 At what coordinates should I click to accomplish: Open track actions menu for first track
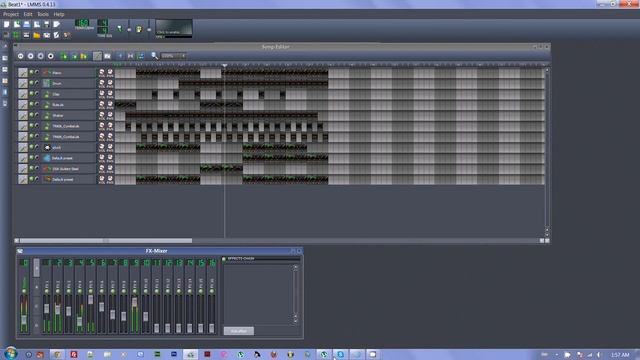click(x=23, y=72)
